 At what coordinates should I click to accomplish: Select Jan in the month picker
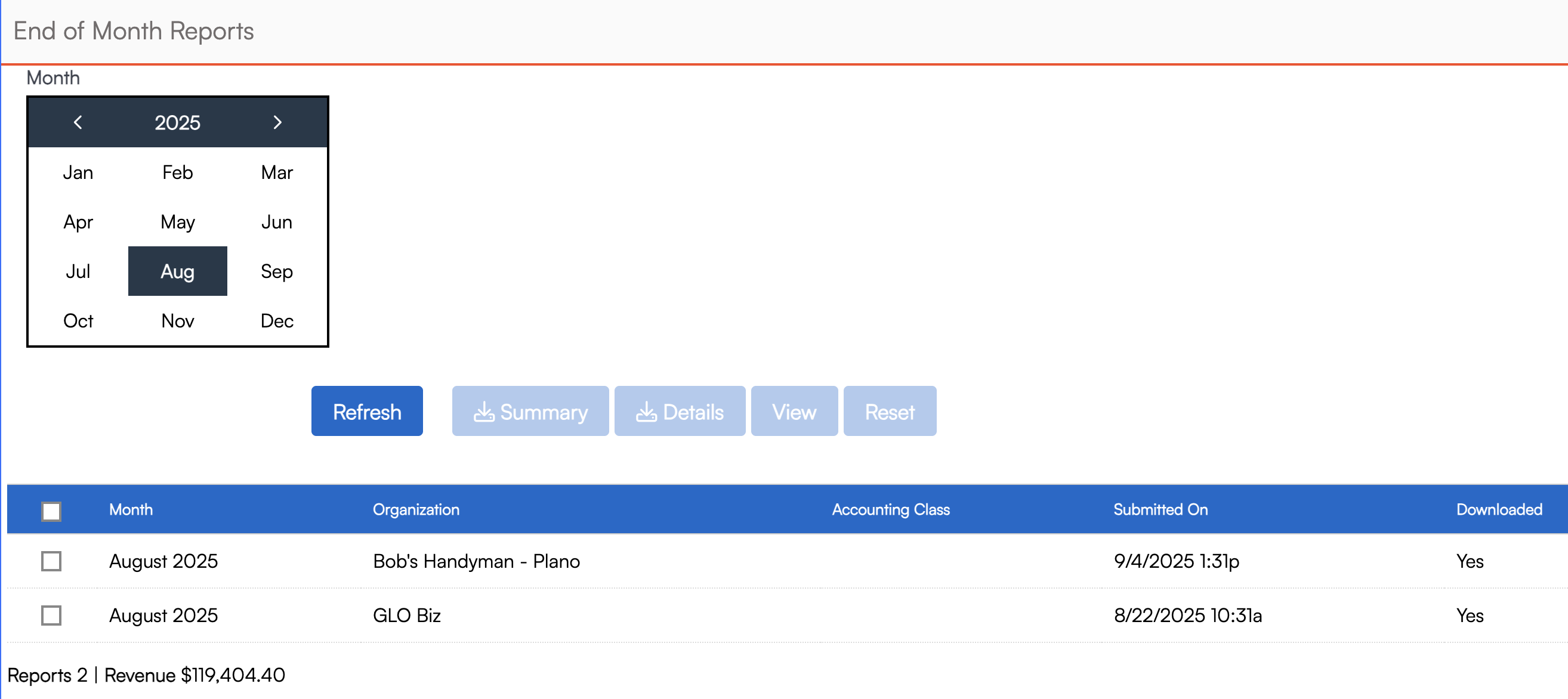[x=78, y=172]
